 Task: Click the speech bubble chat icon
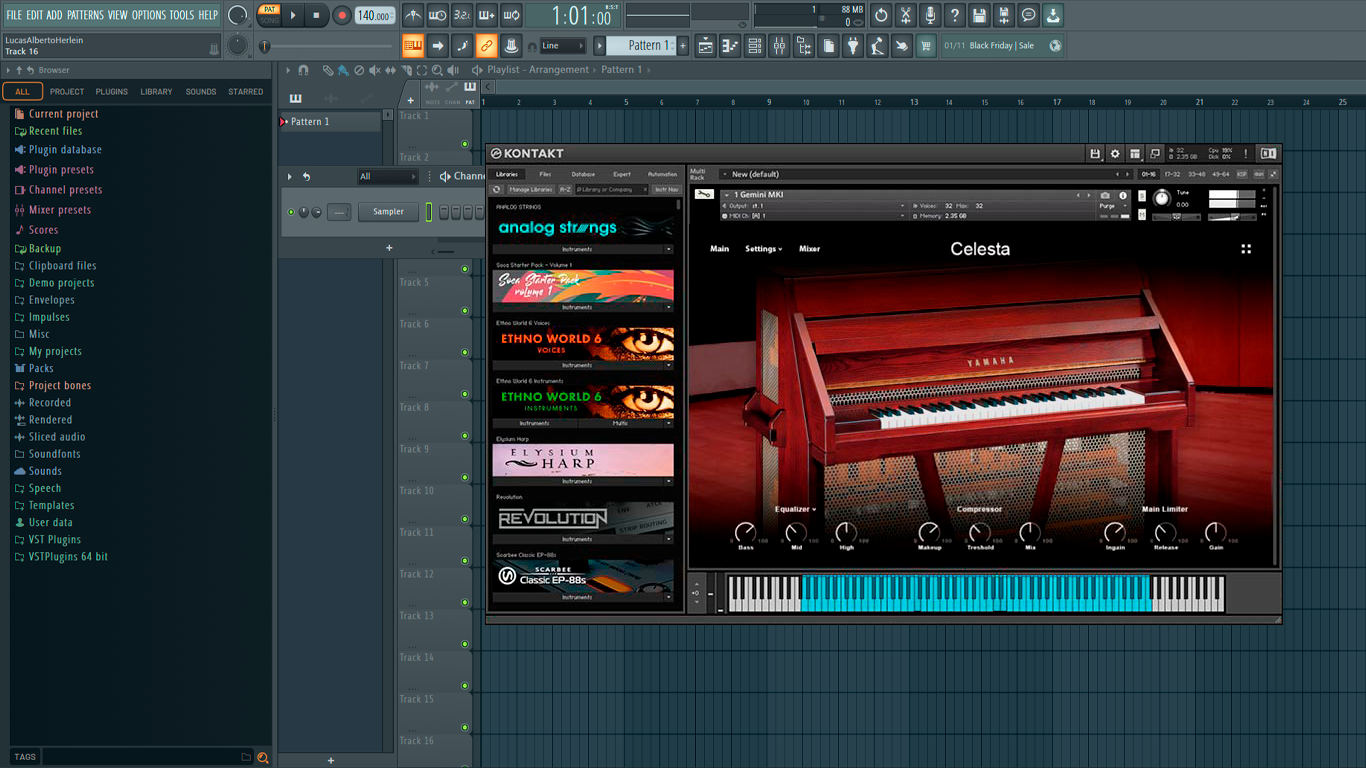(x=1028, y=15)
